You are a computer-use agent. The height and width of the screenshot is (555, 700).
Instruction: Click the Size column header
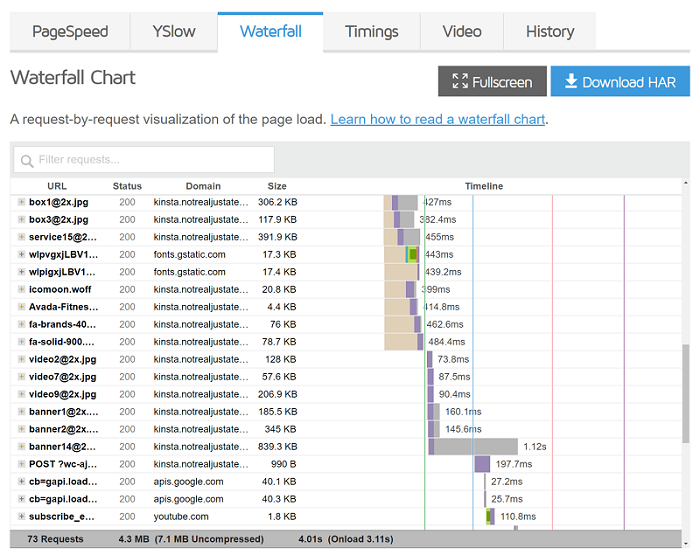pos(277,186)
